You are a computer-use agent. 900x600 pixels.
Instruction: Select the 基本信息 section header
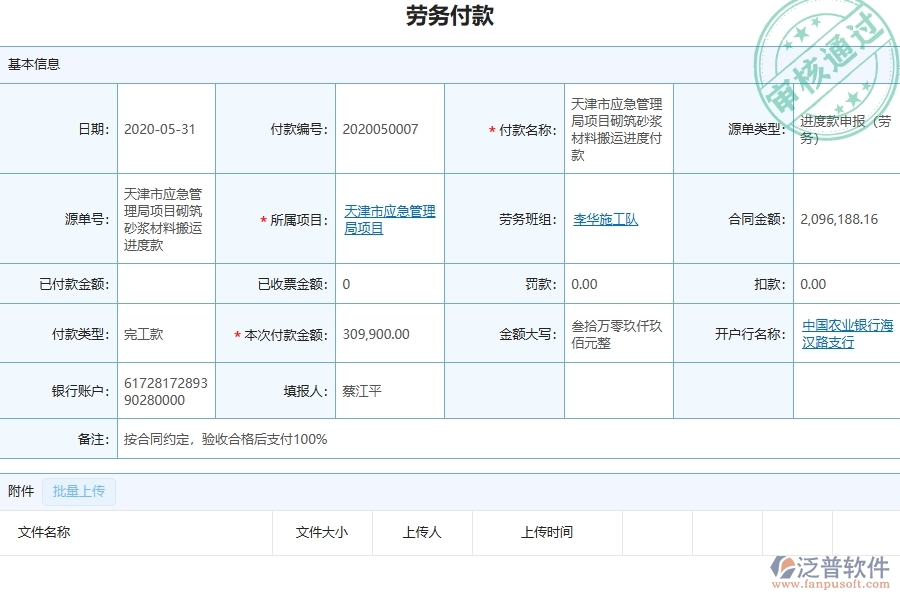(x=33, y=63)
